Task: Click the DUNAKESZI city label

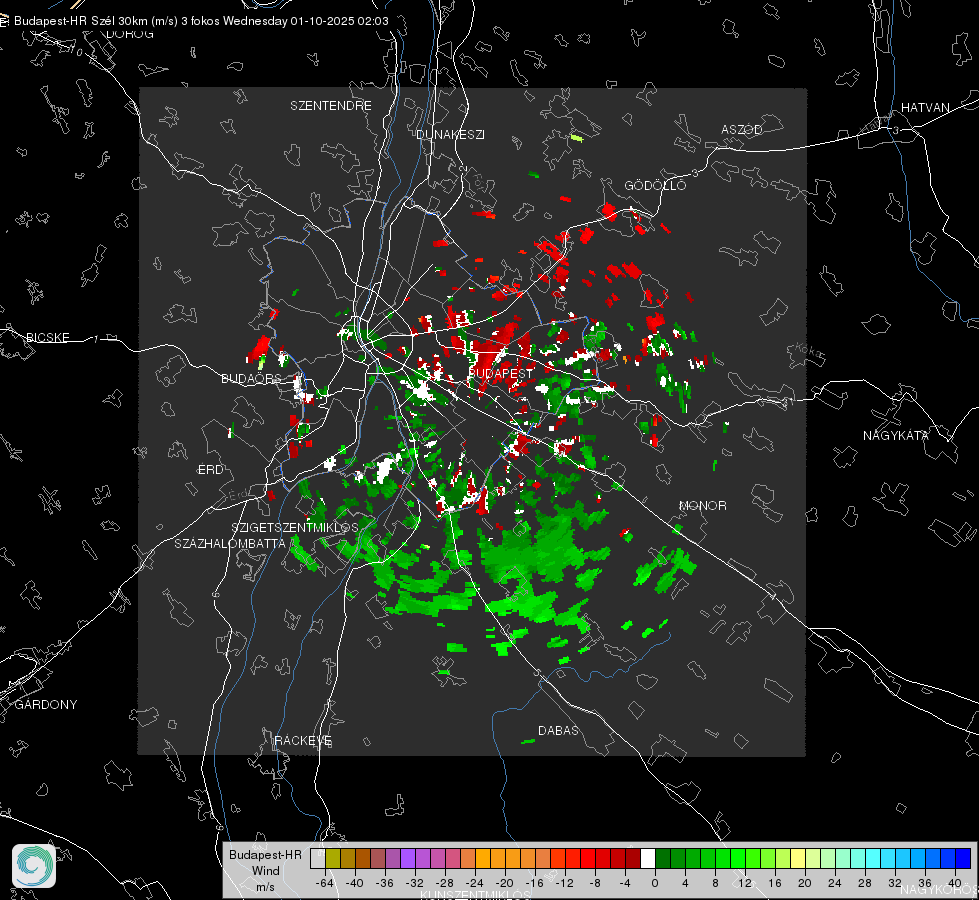Action: point(450,134)
